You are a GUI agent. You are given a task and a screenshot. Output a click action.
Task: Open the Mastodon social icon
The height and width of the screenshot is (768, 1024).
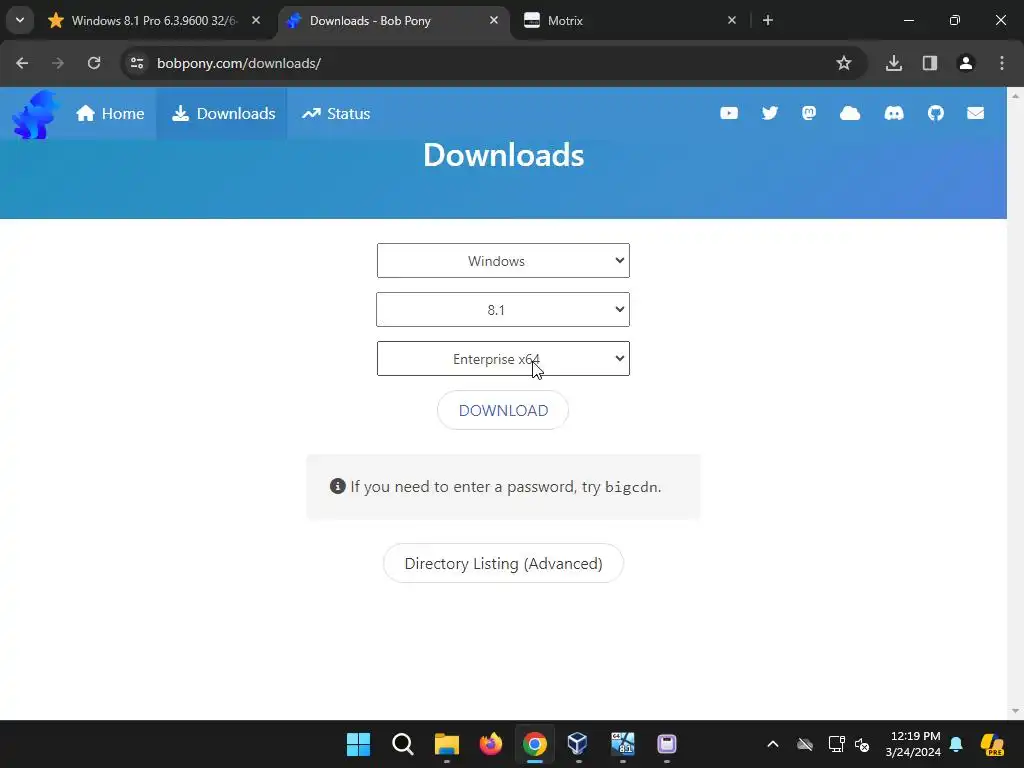pos(809,113)
